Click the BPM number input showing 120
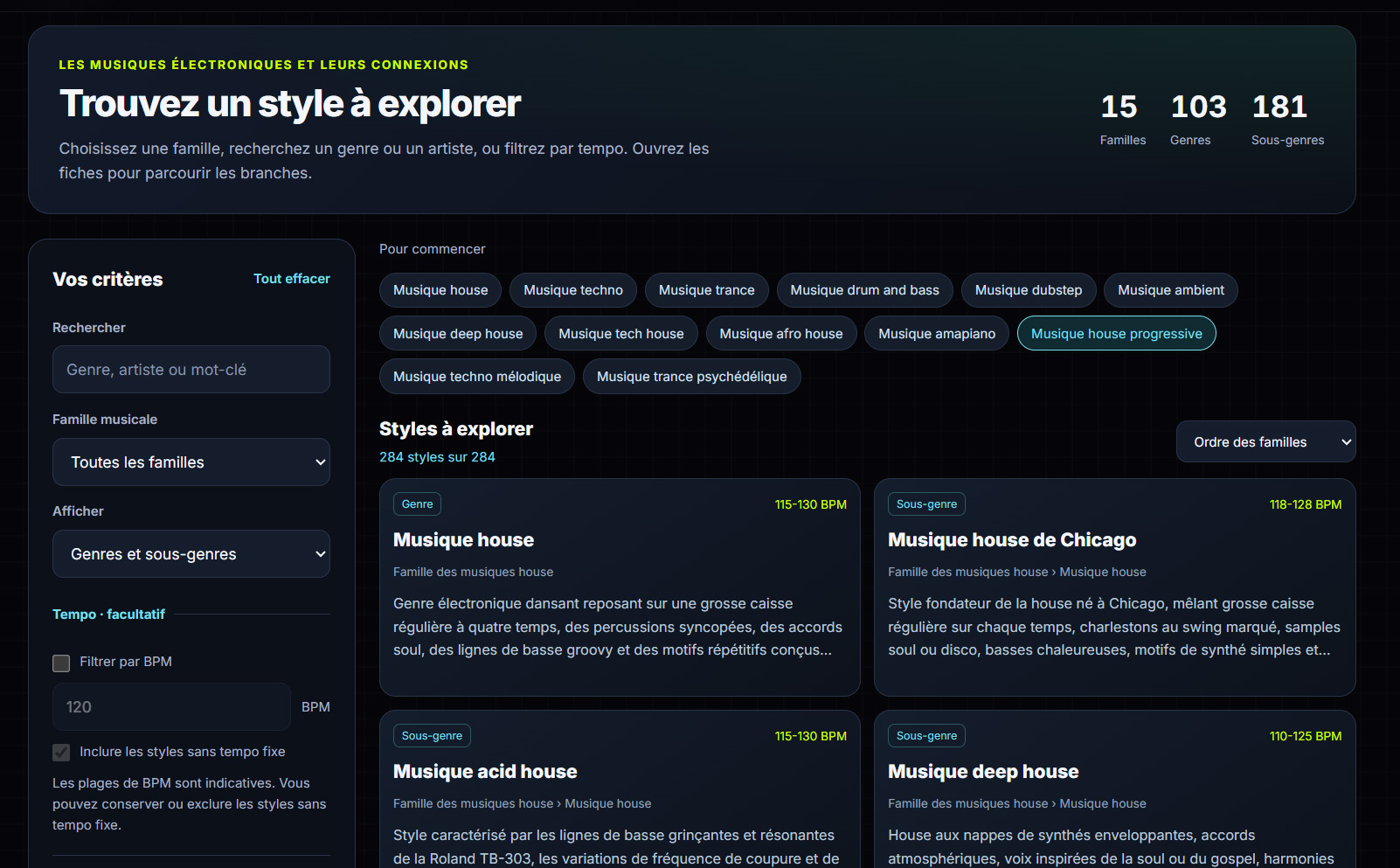The height and width of the screenshot is (868, 1400). tap(171, 707)
